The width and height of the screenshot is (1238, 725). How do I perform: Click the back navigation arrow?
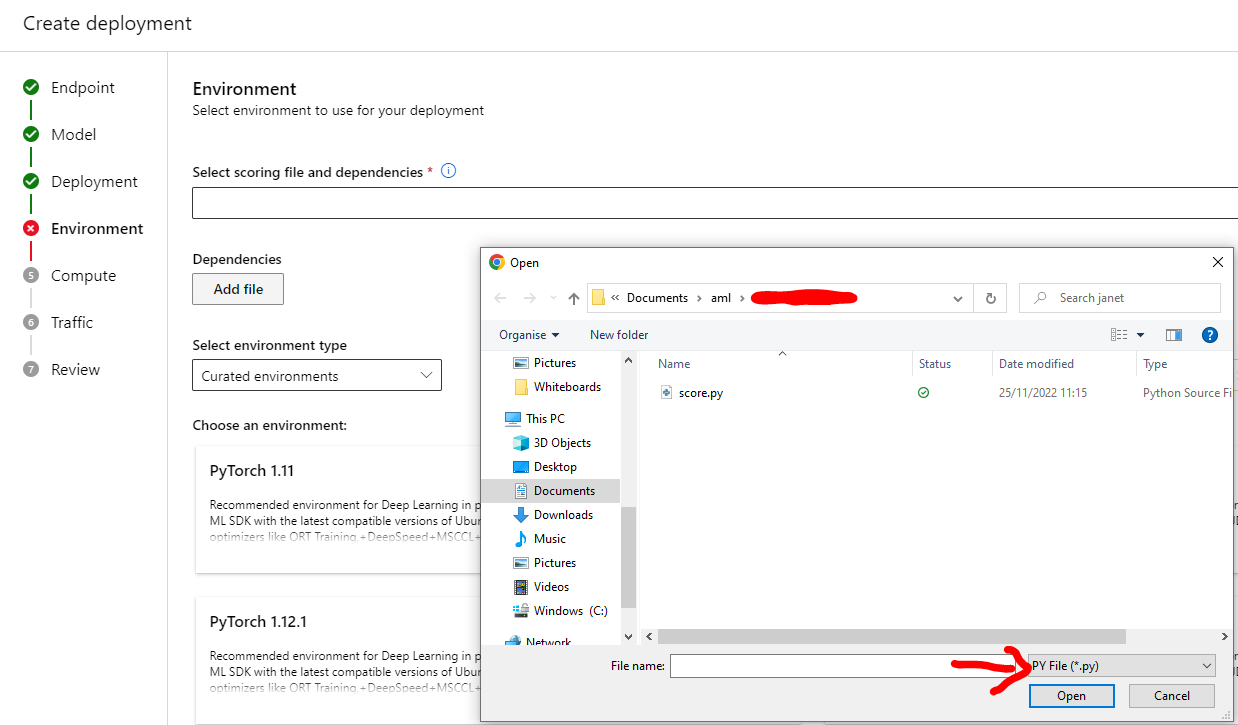(500, 297)
